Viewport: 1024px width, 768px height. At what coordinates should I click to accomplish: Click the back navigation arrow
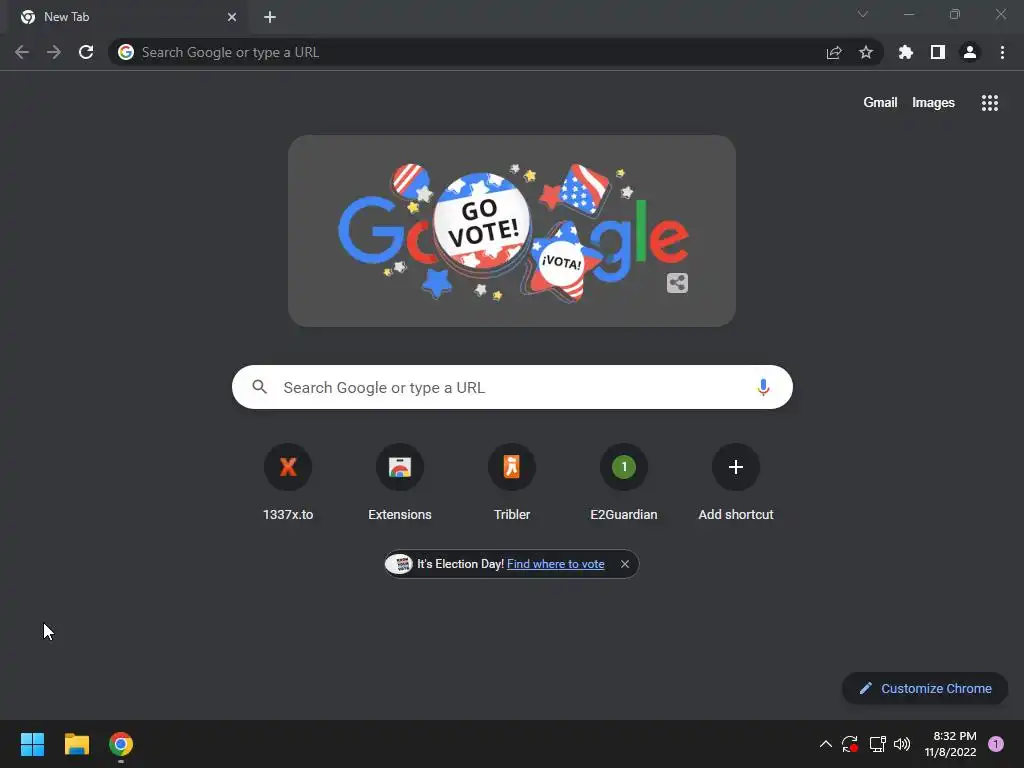[x=22, y=52]
